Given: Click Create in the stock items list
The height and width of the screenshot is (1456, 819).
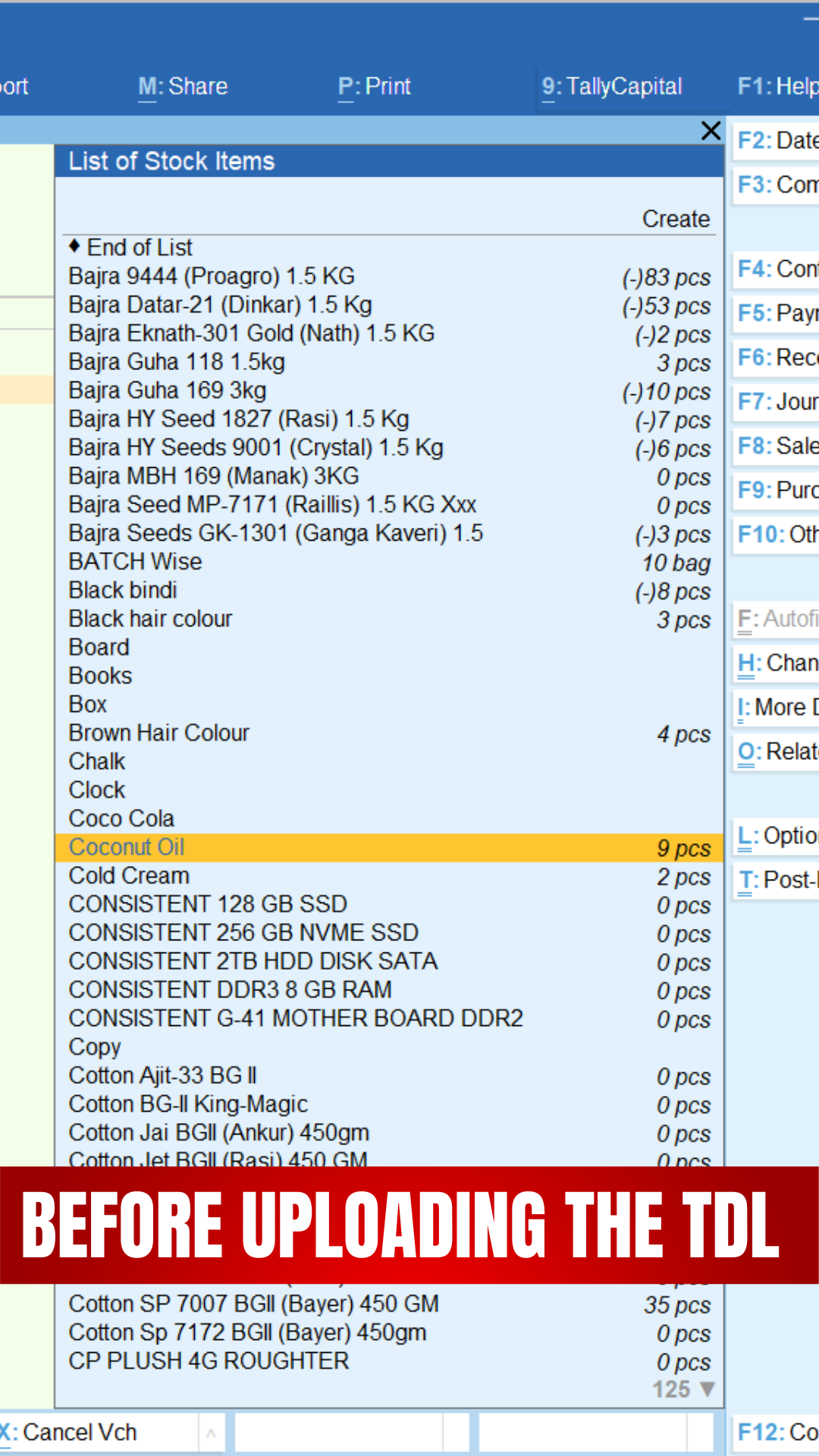Looking at the screenshot, I should click(676, 219).
